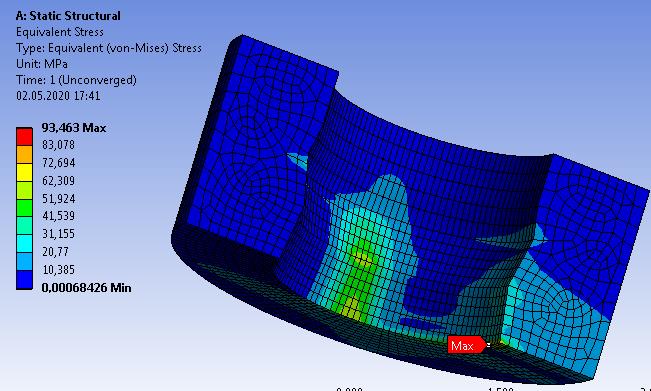This screenshot has width=651, height=391.
Task: Click the A: Static Structural title text
Action: [68, 16]
